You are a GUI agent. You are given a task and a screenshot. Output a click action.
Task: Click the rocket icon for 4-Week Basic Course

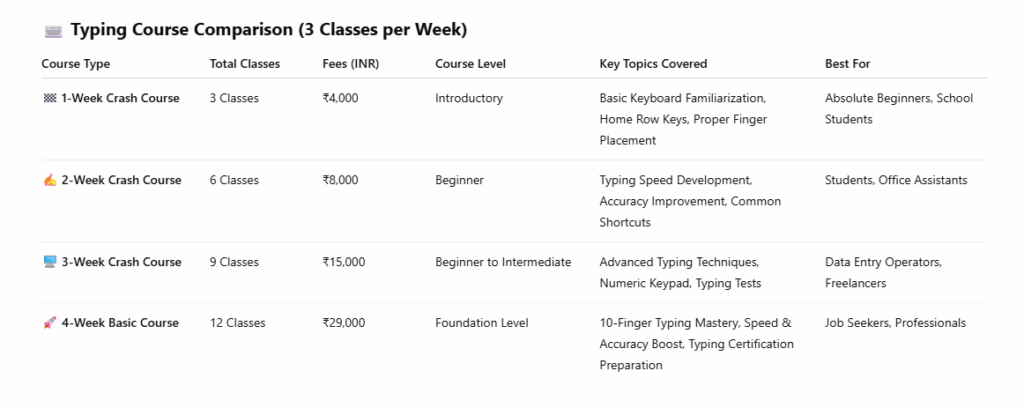(x=49, y=323)
